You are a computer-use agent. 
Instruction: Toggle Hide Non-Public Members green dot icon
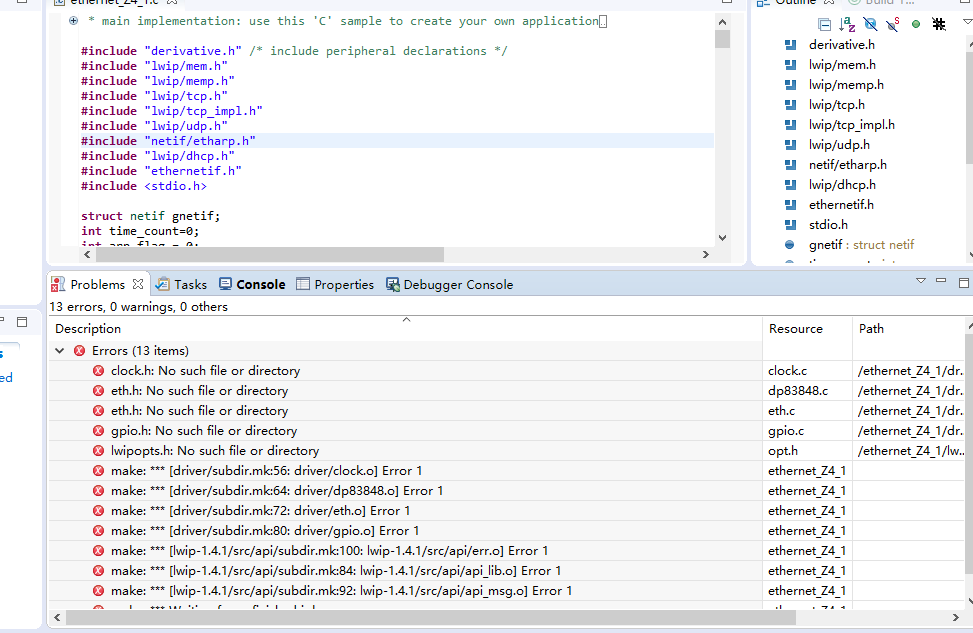916,25
